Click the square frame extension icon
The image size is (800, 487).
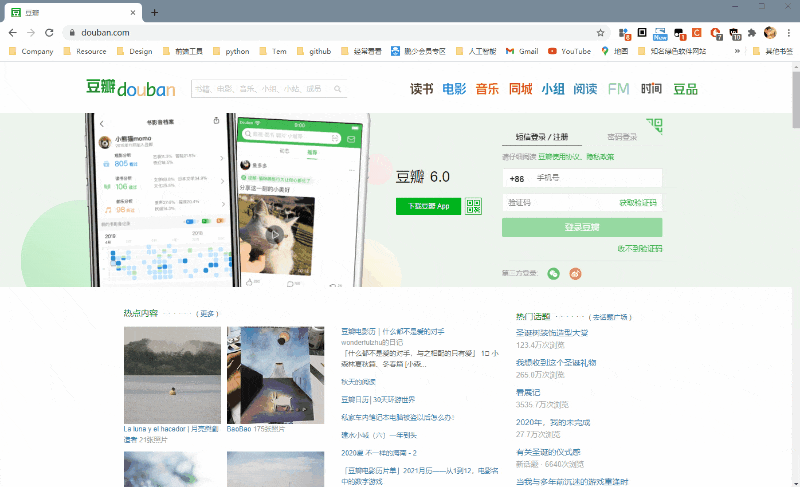(x=642, y=33)
